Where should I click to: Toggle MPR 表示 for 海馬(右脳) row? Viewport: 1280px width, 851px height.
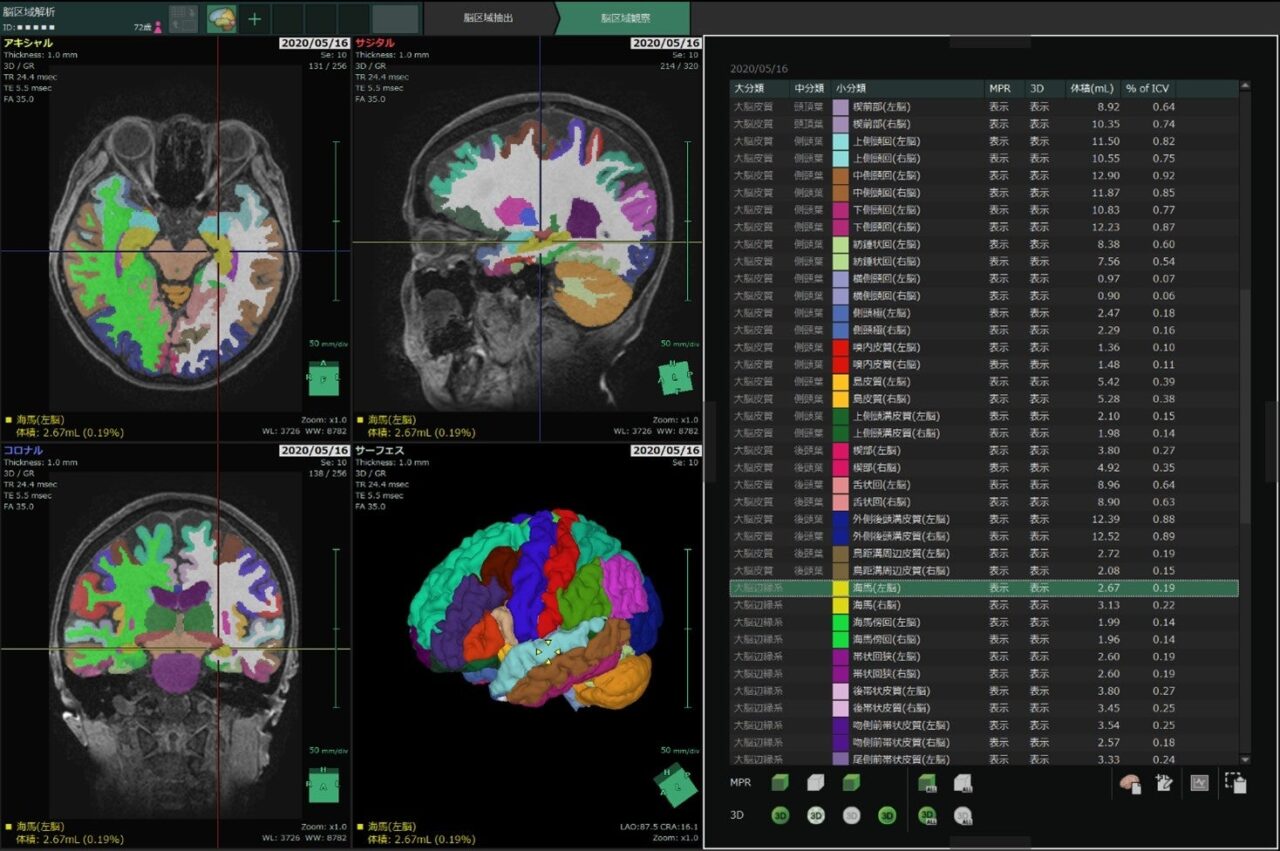(x=999, y=605)
